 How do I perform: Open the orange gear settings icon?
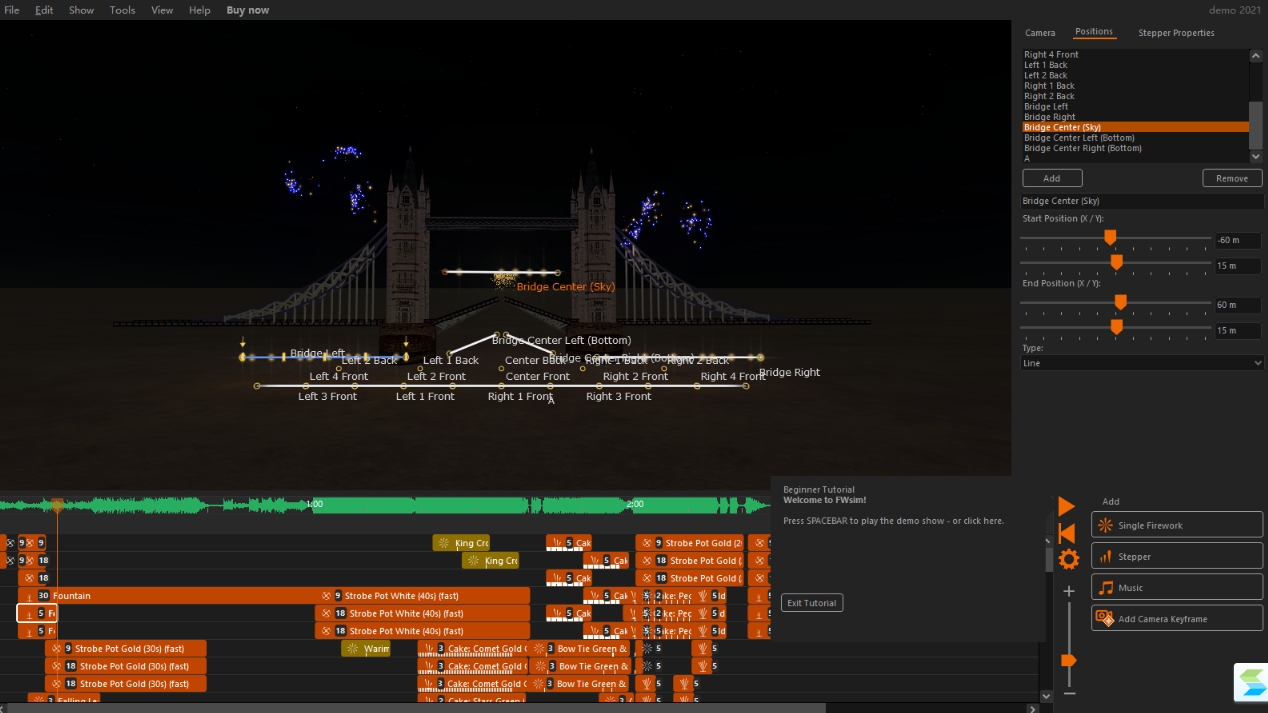(1068, 559)
